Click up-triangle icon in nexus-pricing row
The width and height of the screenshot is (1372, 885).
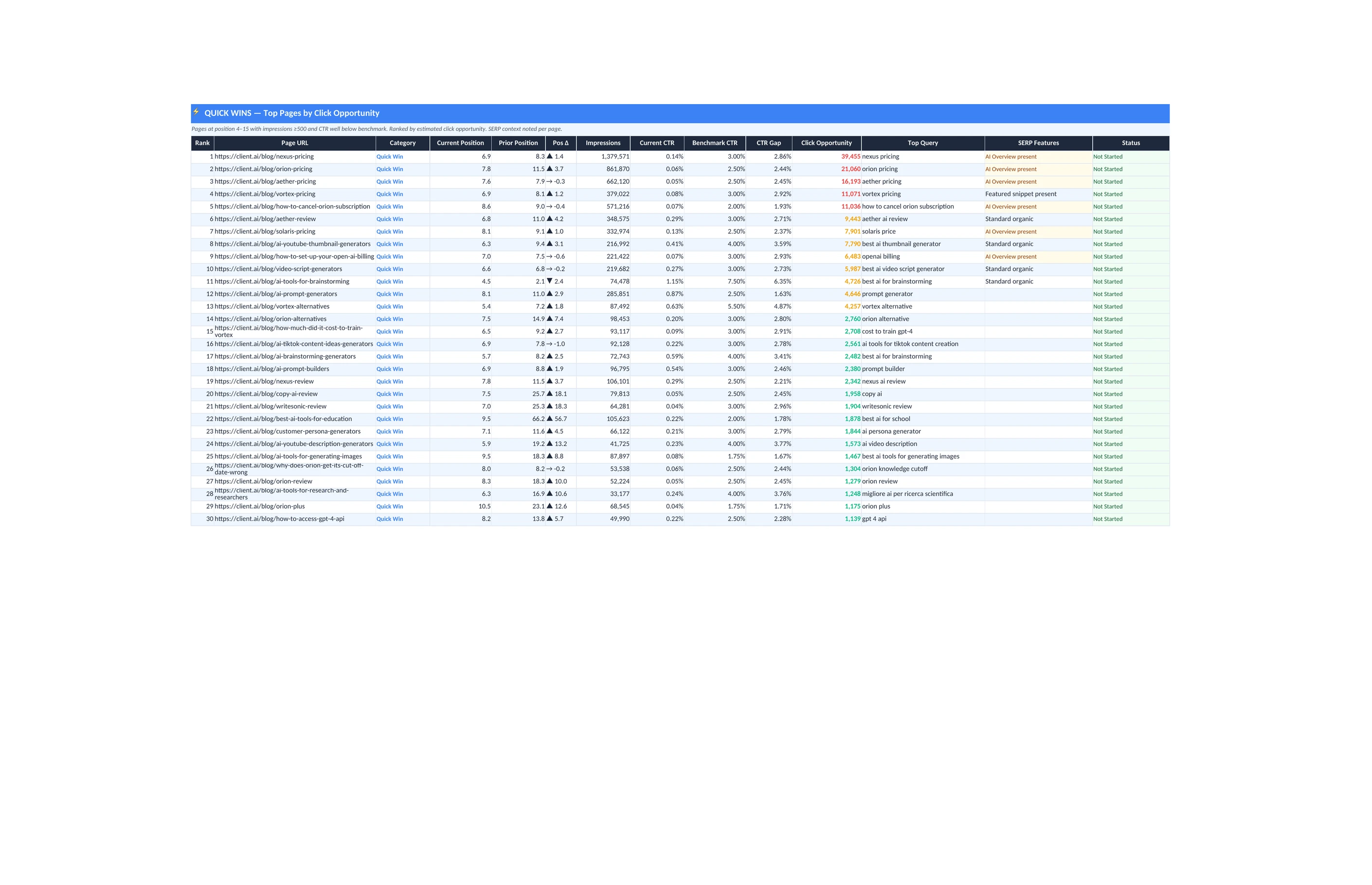coord(549,156)
